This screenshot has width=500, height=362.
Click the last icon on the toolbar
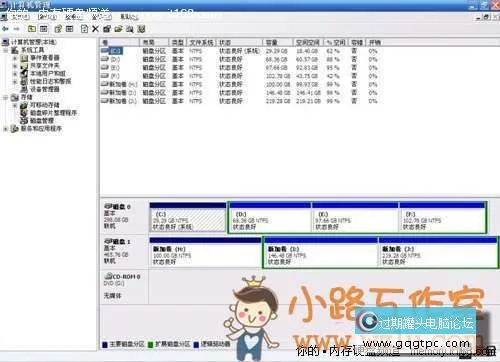point(141,29)
